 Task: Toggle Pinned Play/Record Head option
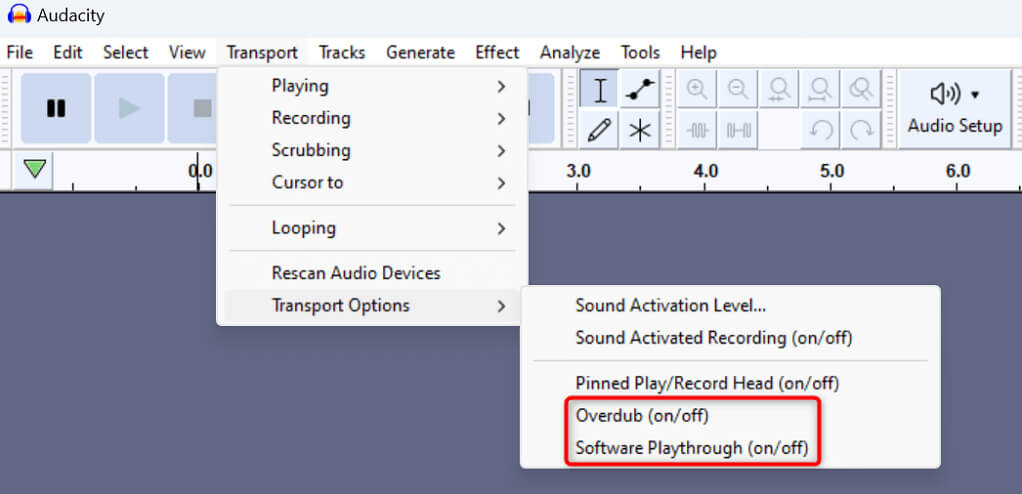point(707,383)
